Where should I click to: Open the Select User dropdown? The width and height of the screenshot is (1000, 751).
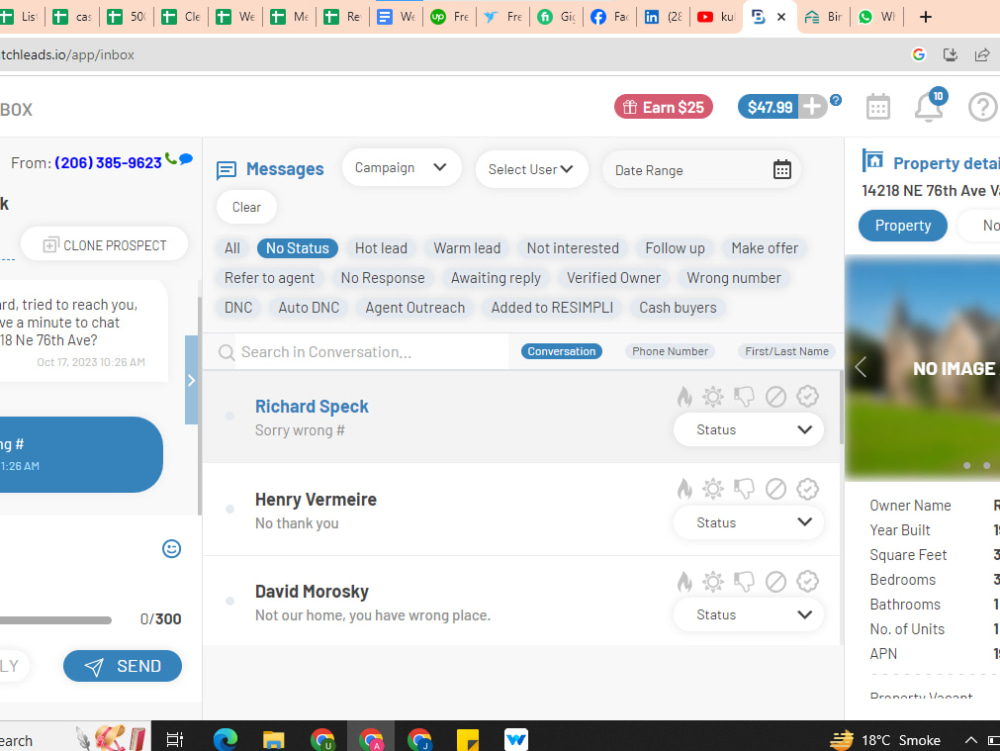[531, 170]
